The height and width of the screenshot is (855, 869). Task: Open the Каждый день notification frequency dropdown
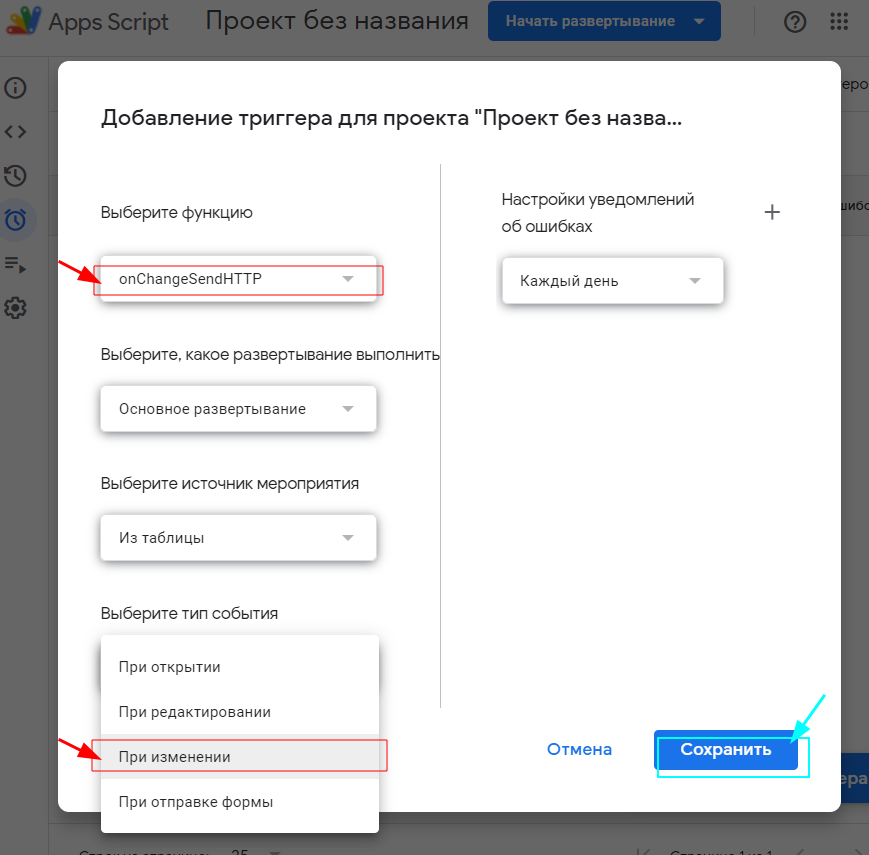click(x=612, y=281)
